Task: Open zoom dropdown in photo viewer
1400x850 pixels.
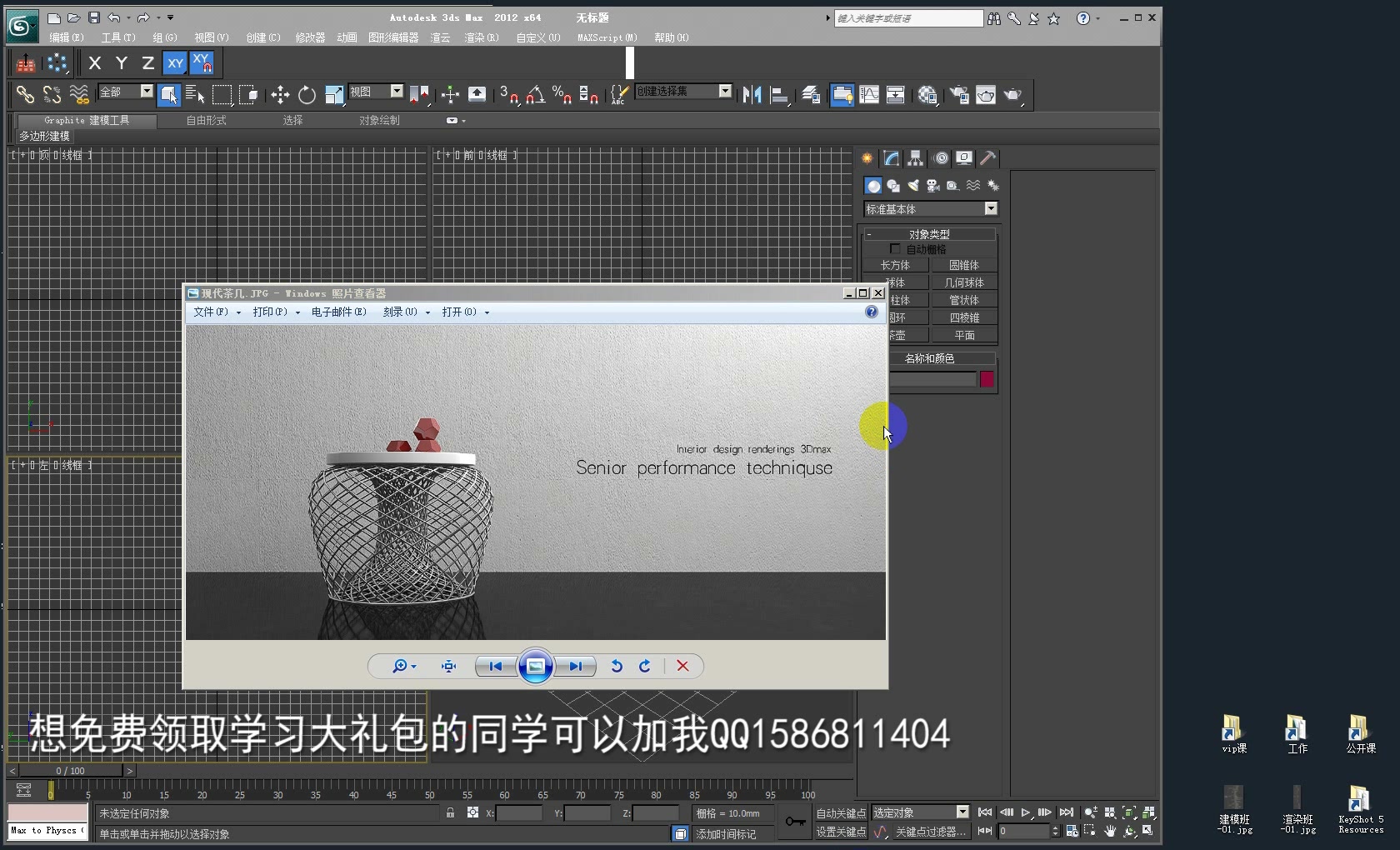Action: [404, 666]
